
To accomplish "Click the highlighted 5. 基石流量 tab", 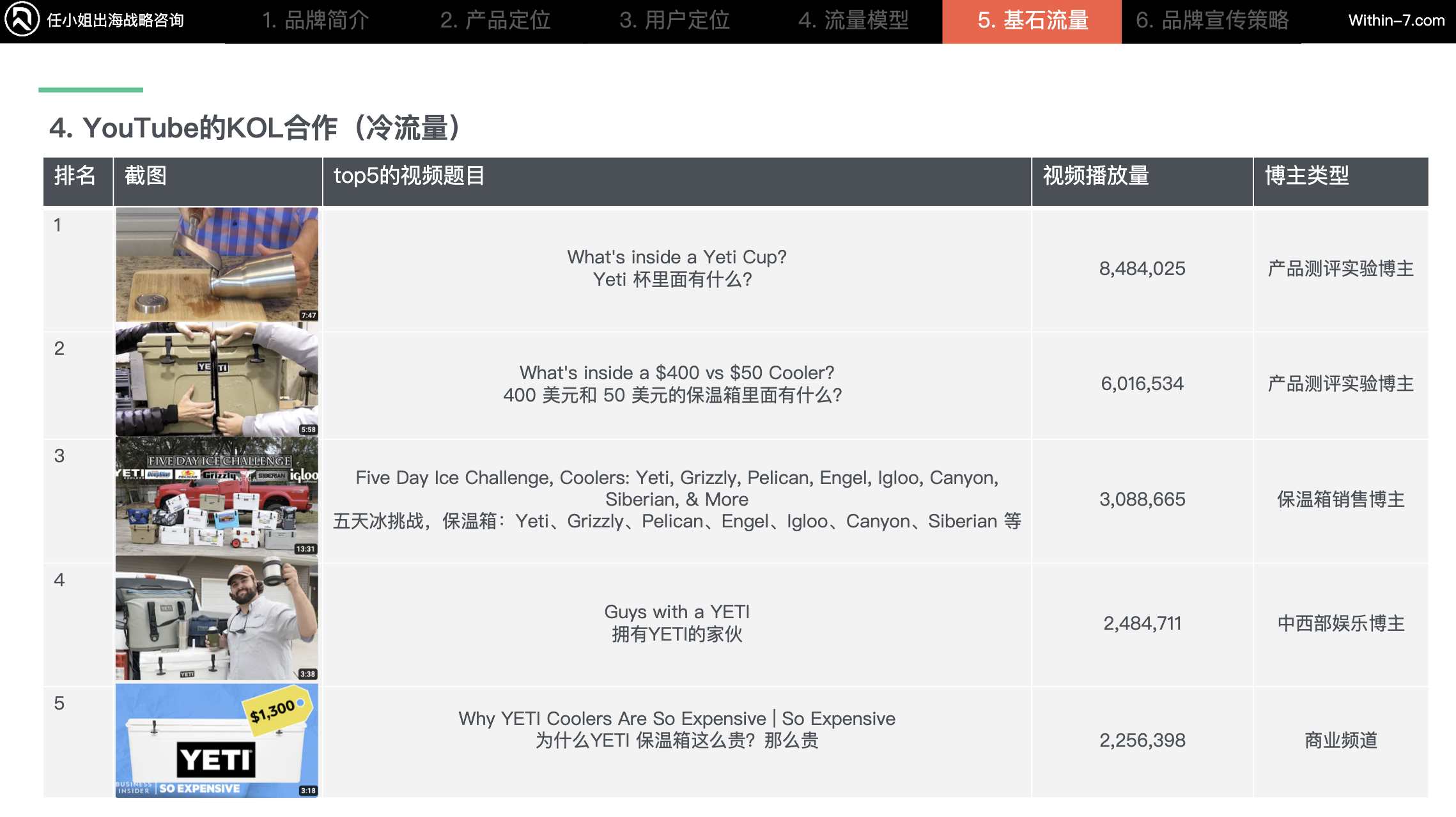I will point(1032,20).
